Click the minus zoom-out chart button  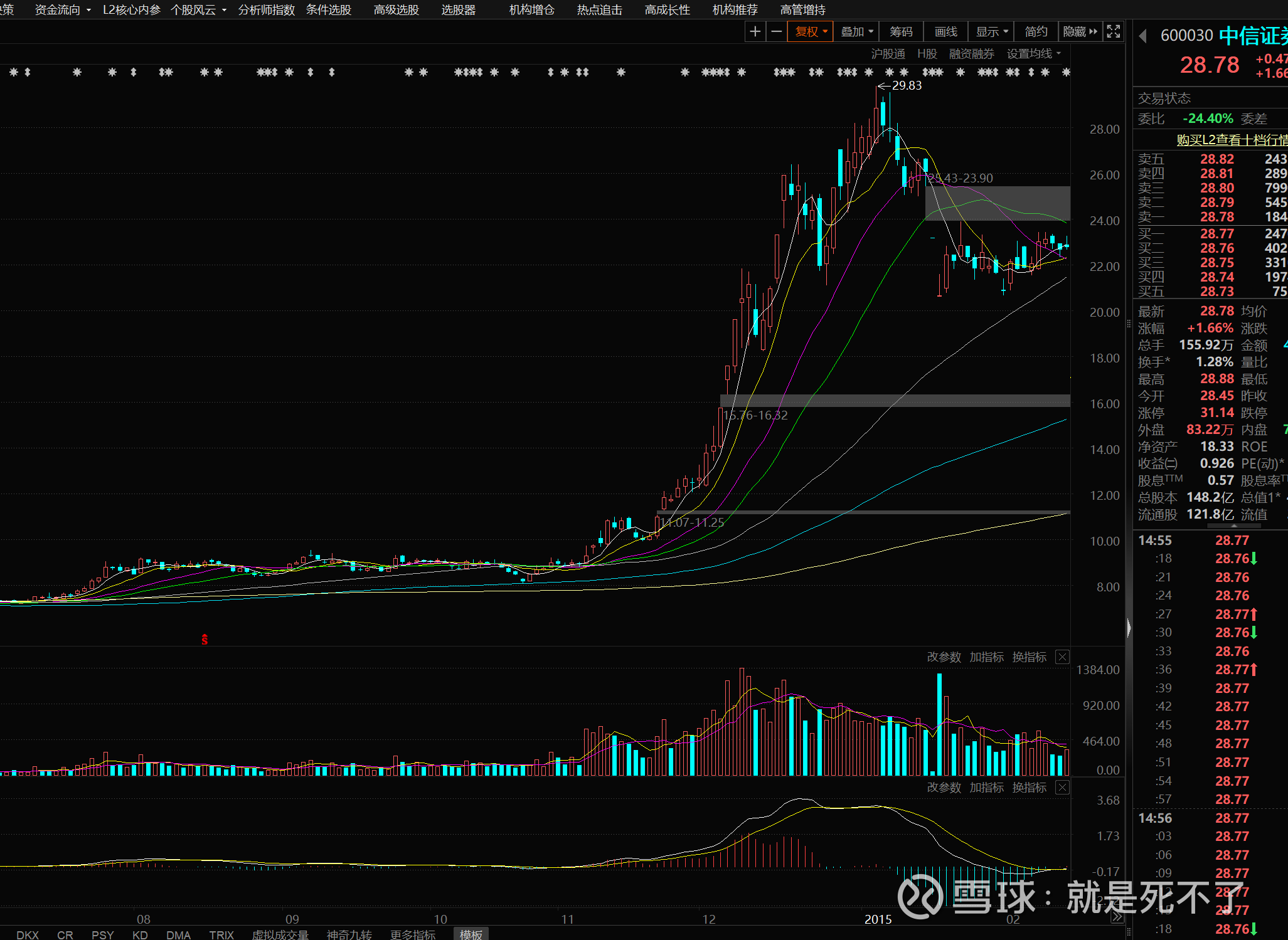tap(777, 31)
